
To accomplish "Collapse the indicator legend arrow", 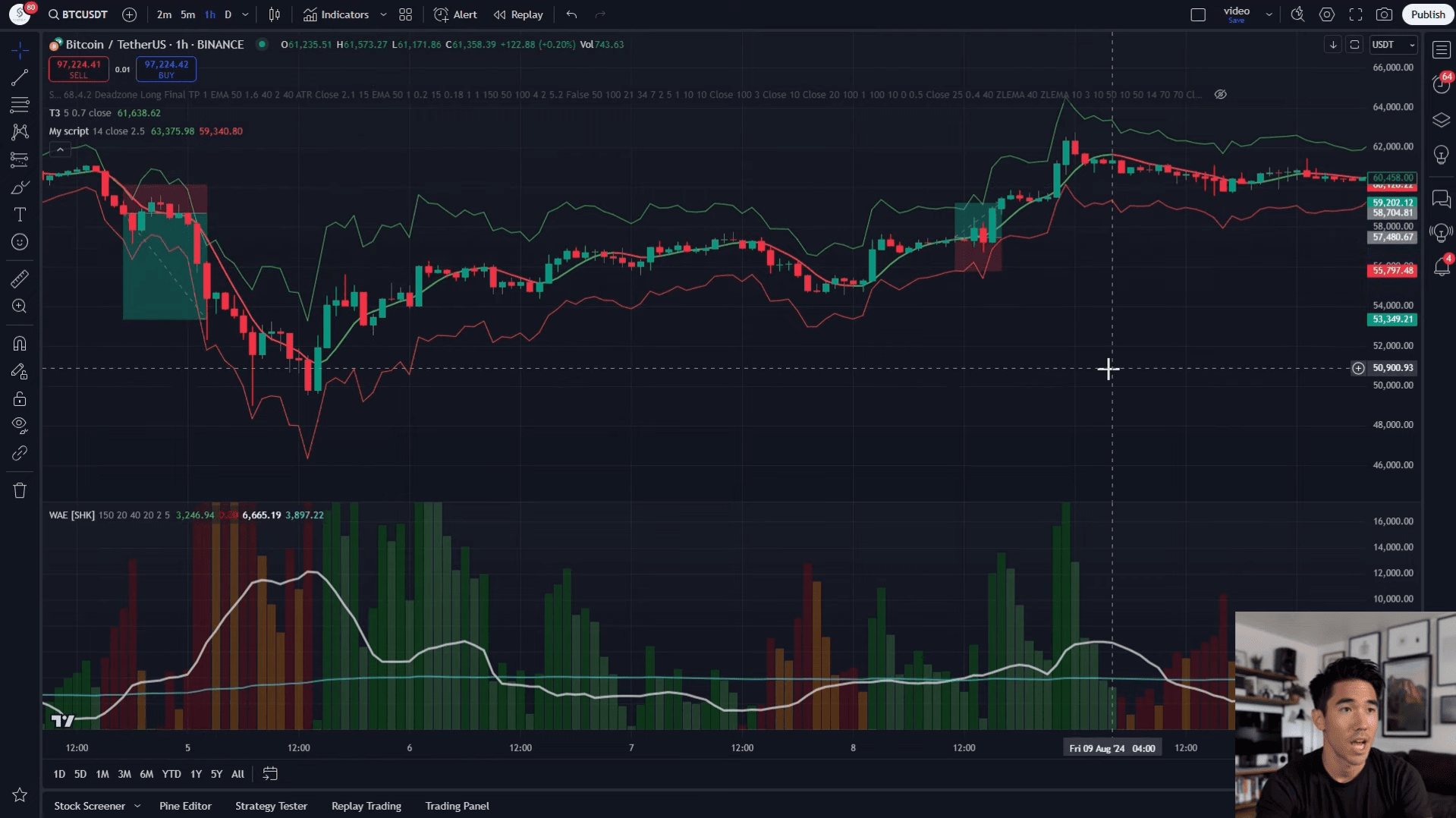I will pos(60,149).
